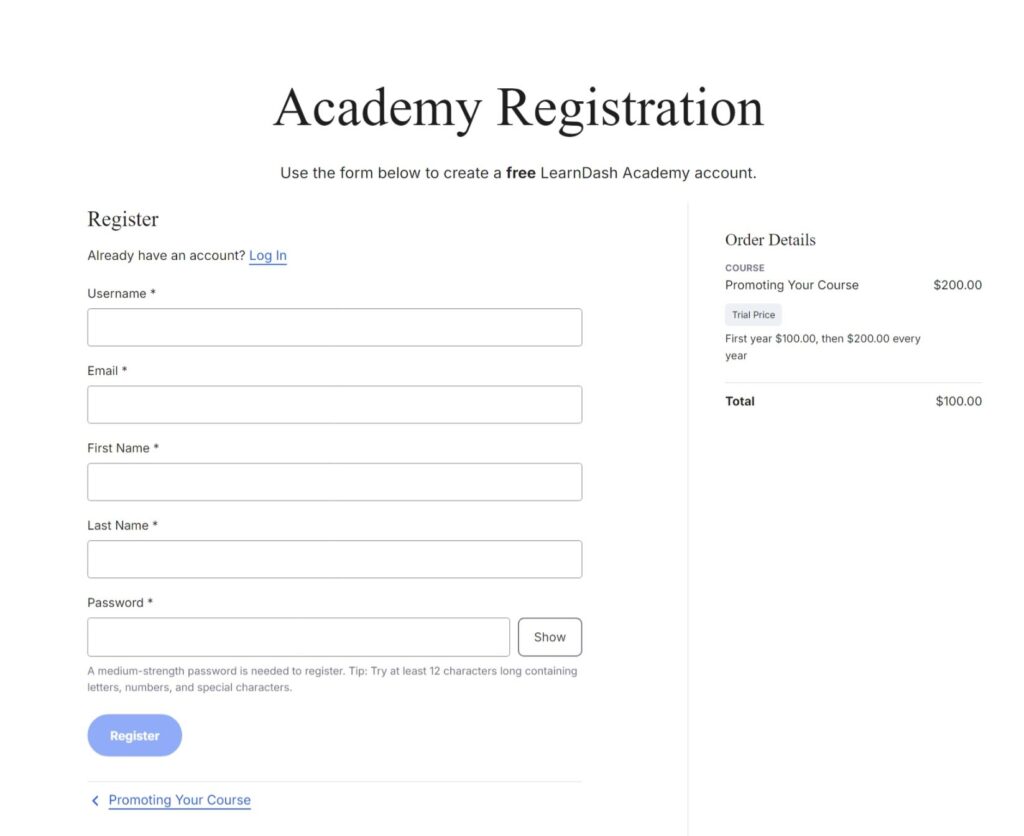Click the back chevron arrow icon
Screen dimensions: 1024x836
tap(95, 800)
